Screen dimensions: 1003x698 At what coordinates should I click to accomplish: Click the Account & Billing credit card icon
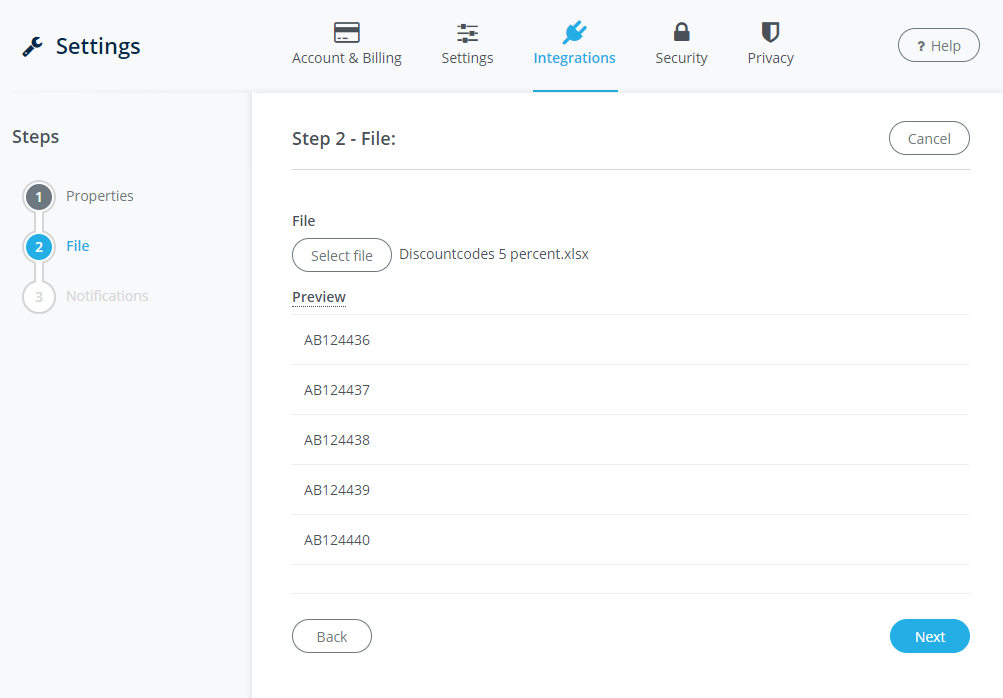point(347,33)
